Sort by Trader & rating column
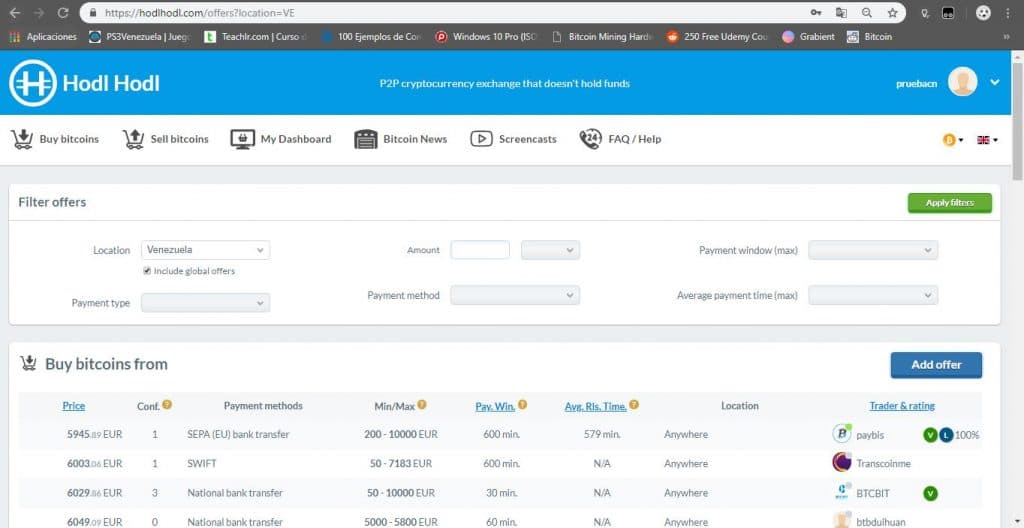 pos(902,406)
